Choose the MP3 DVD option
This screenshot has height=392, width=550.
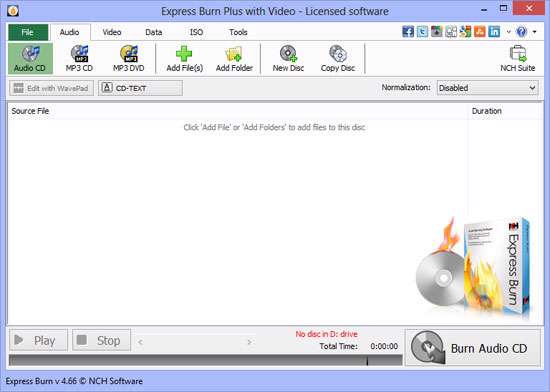(x=128, y=59)
